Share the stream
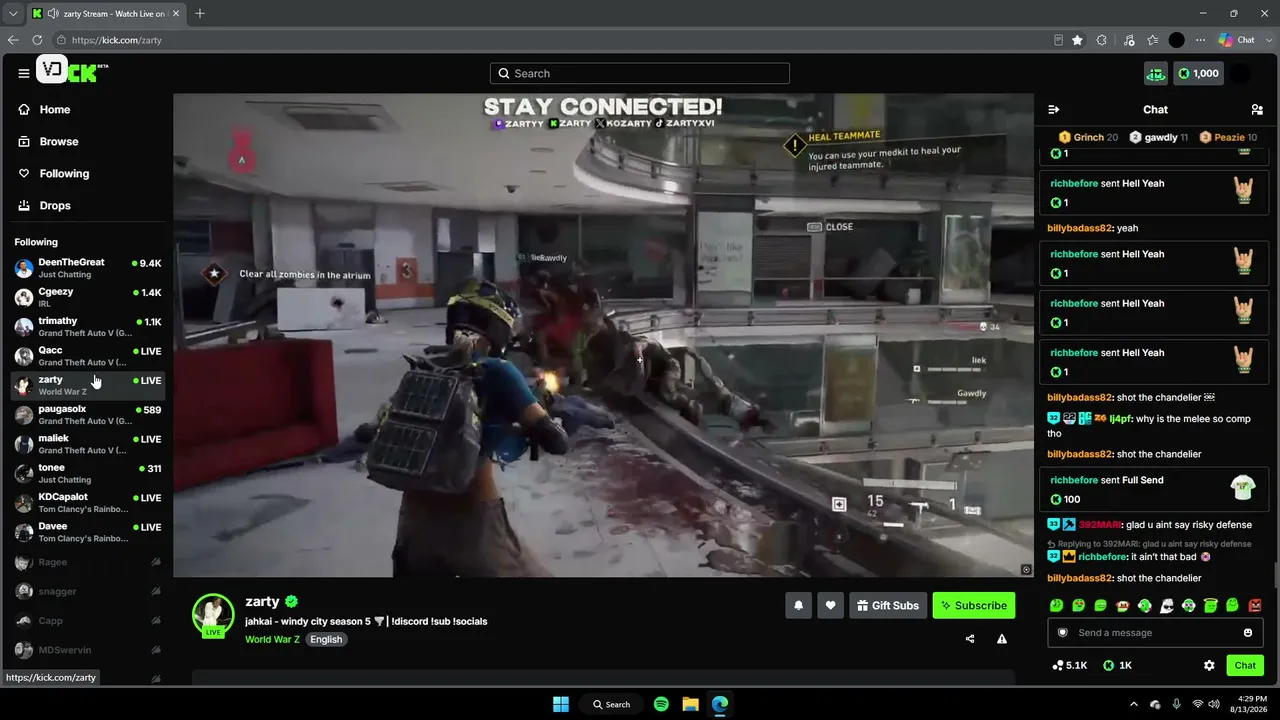This screenshot has height=720, width=1280. 970,639
